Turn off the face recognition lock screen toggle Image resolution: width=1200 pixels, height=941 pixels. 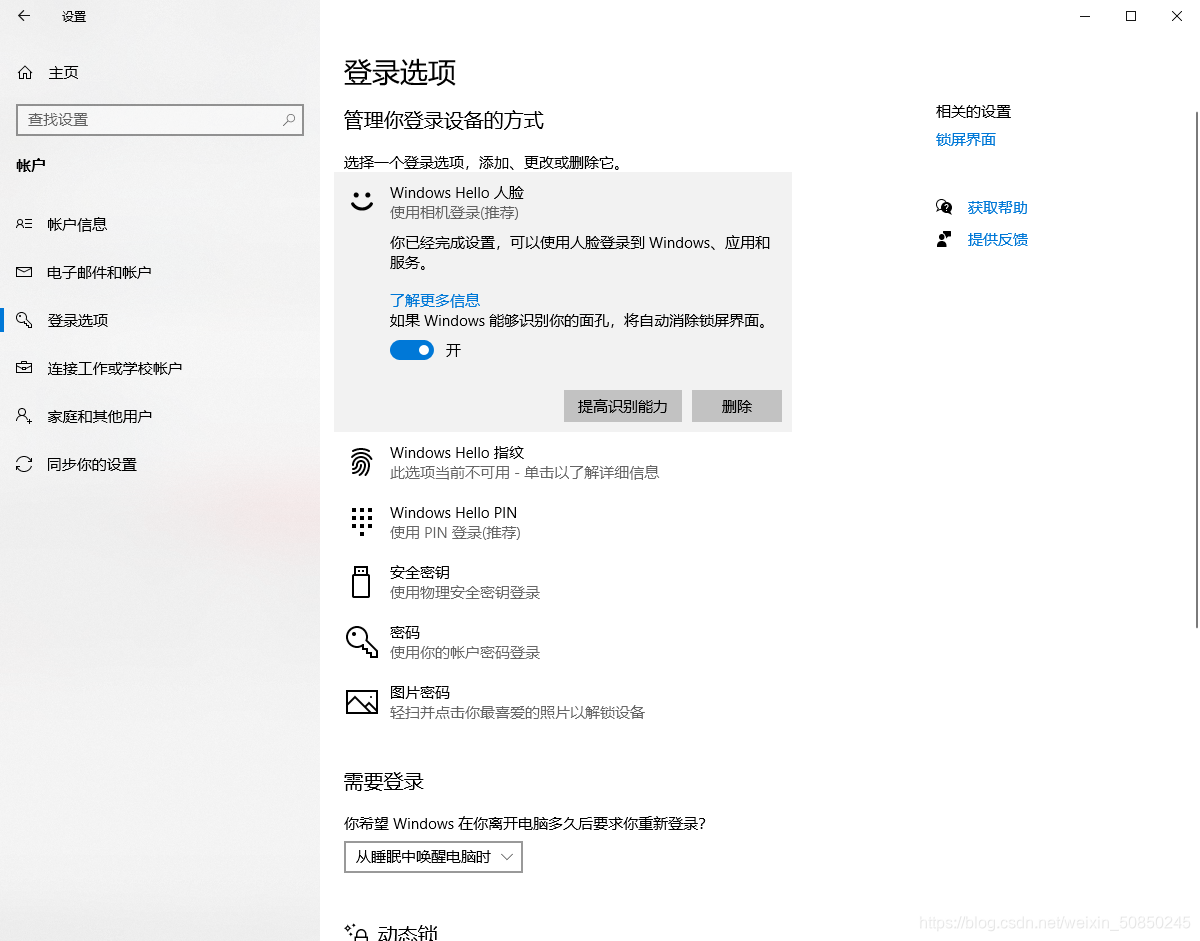(x=411, y=350)
